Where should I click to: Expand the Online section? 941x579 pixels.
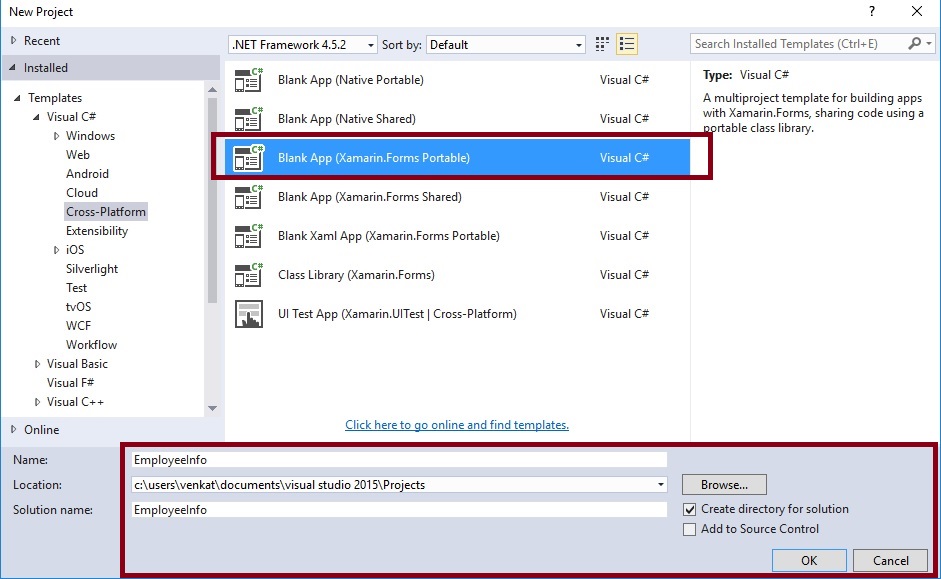(x=14, y=430)
